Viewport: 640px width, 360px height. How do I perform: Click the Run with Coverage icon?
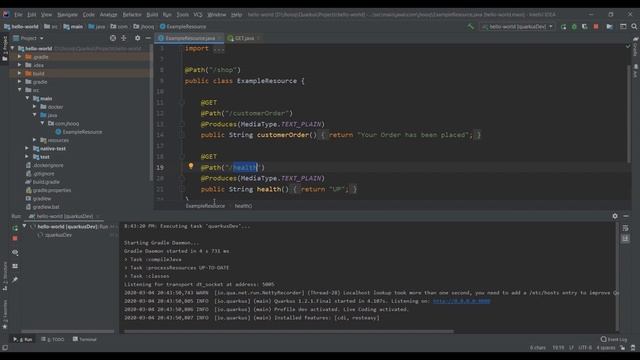pyautogui.click(x=584, y=27)
